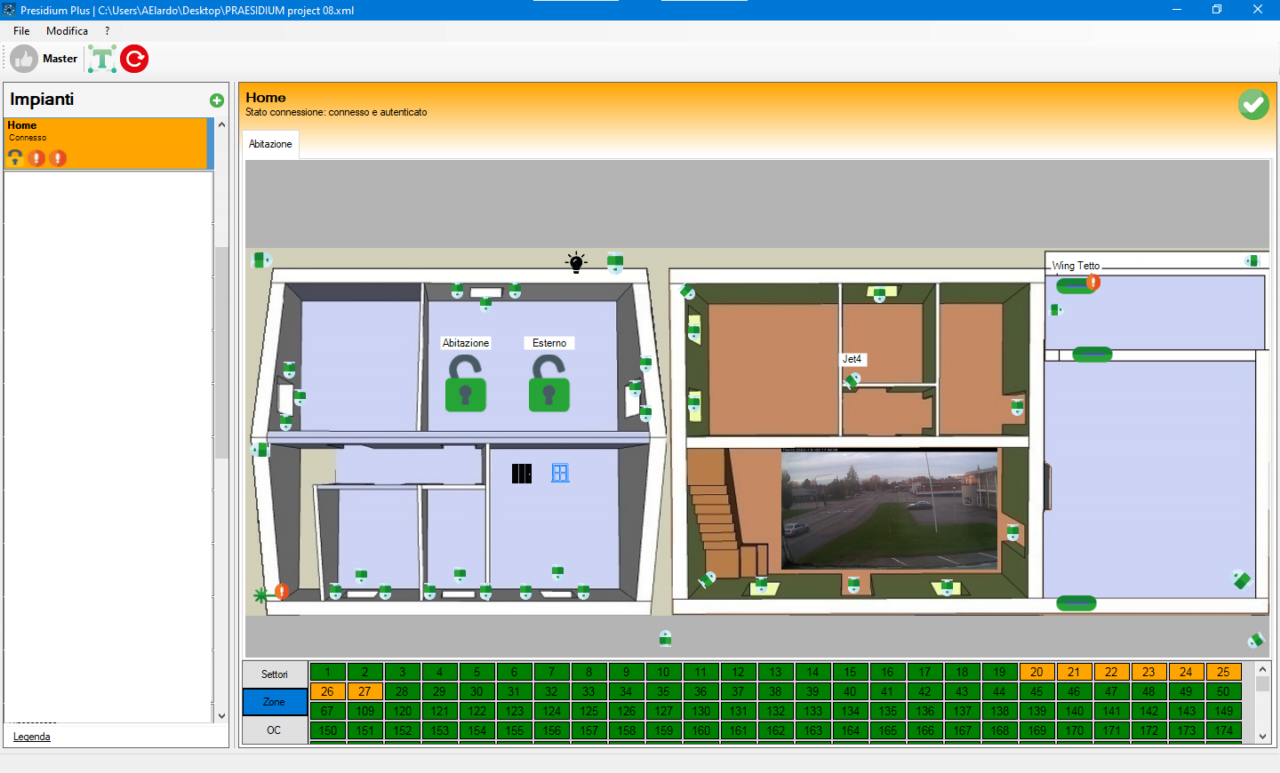Viewport: 1280px width, 773px height.
Task: Click the blue window icon on map
Action: 560,473
